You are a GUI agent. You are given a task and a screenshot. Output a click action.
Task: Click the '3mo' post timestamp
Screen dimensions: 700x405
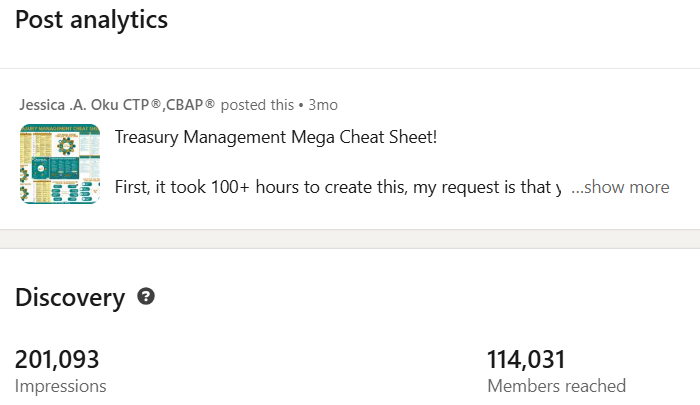click(x=323, y=105)
